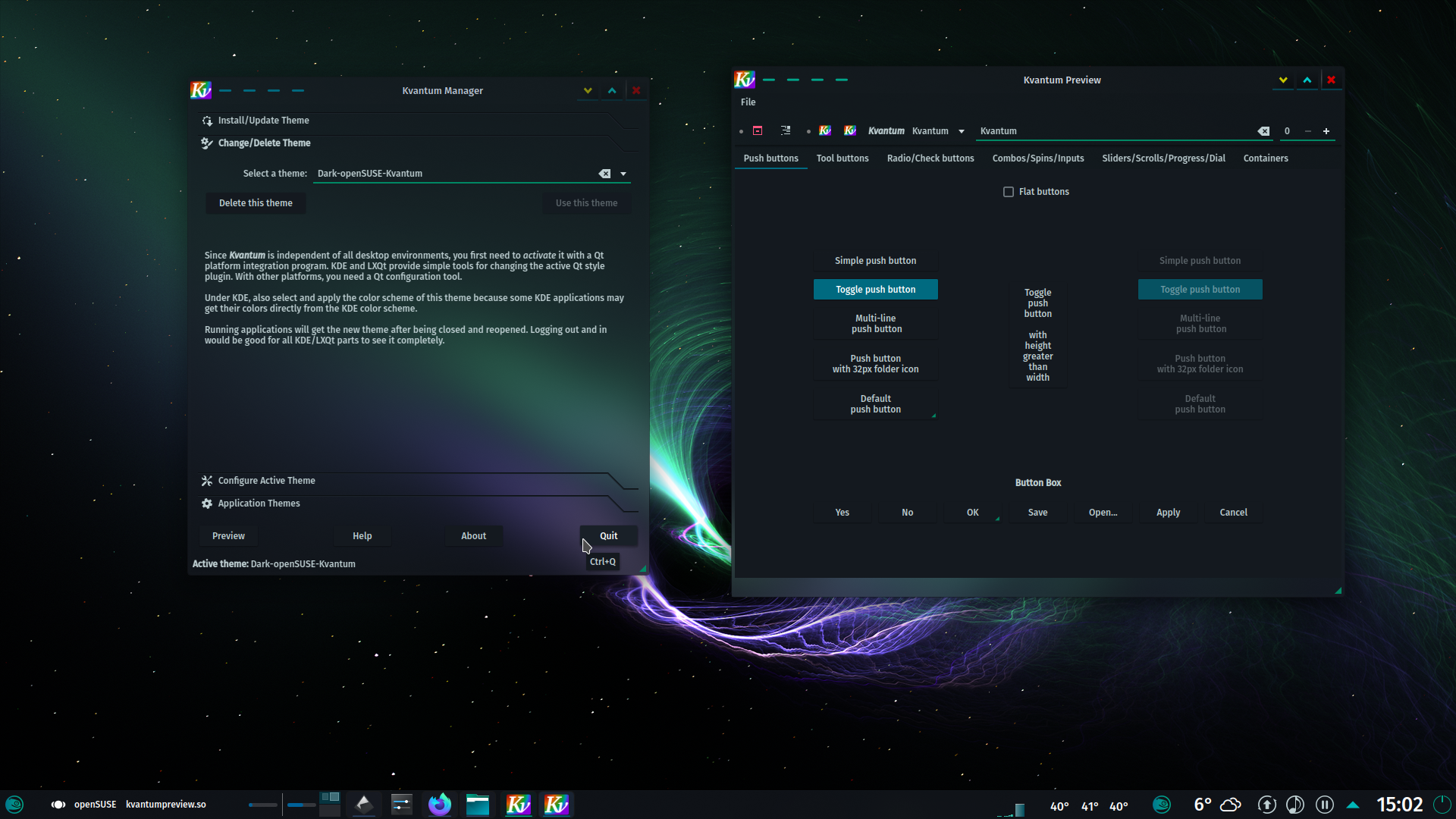Click the virtual desktop pager in taskbar
Image resolution: width=1456 pixels, height=819 pixels.
coord(330,804)
